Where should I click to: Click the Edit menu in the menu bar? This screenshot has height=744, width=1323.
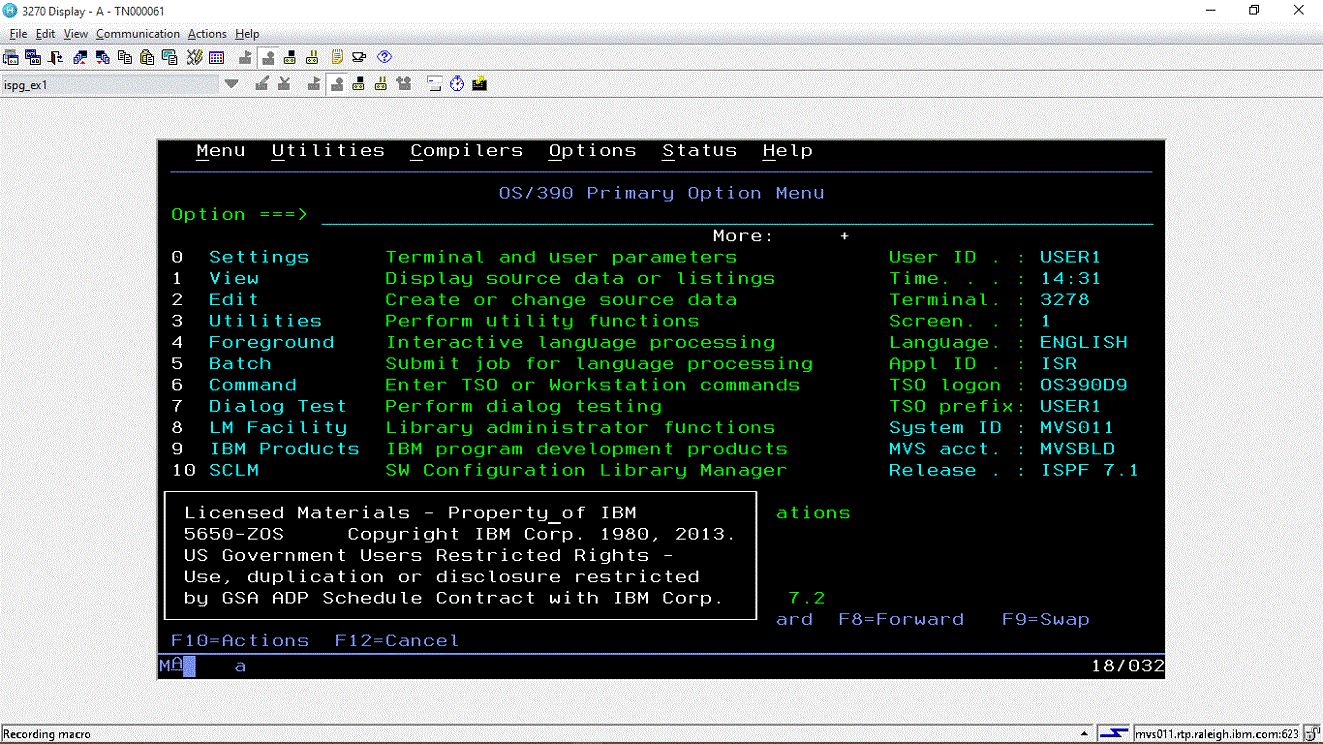click(x=45, y=34)
